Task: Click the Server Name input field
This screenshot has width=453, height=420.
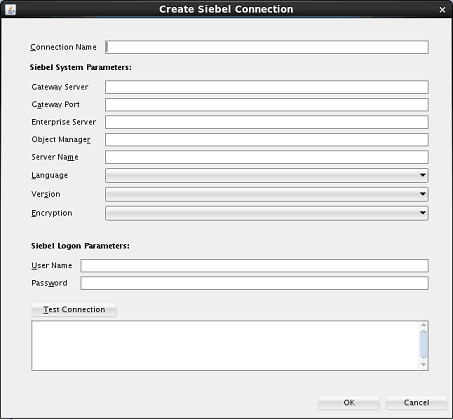Action: tap(267, 157)
